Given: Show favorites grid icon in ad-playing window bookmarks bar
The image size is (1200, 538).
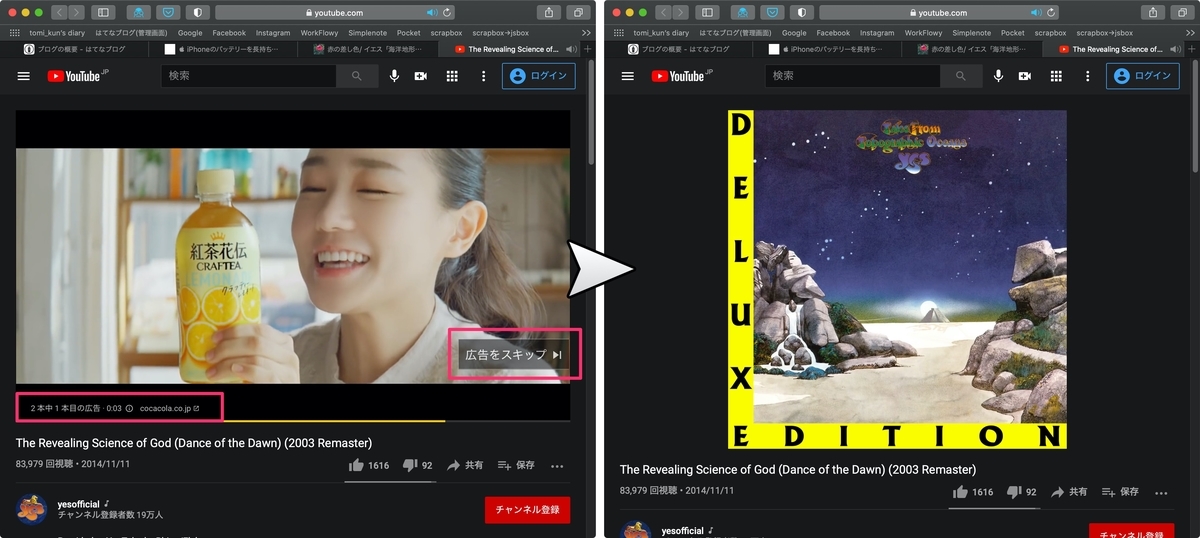Looking at the screenshot, I should click(14, 33).
